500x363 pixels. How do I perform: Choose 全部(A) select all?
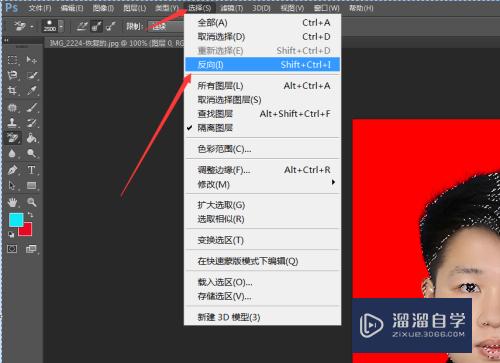pyautogui.click(x=262, y=23)
